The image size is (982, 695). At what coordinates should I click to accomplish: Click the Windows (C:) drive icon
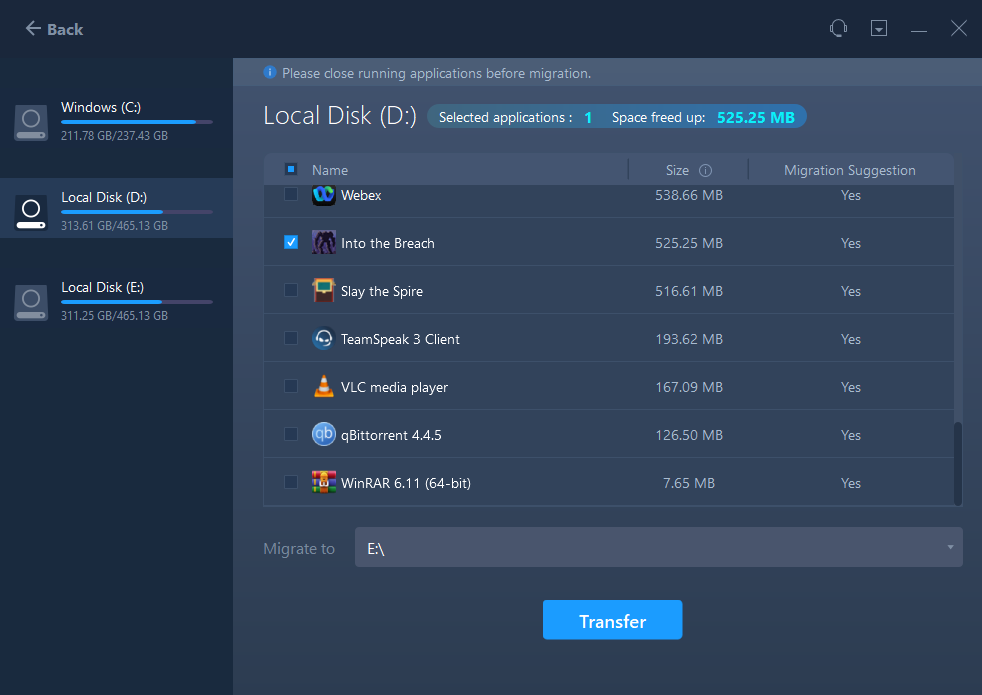click(x=31, y=122)
